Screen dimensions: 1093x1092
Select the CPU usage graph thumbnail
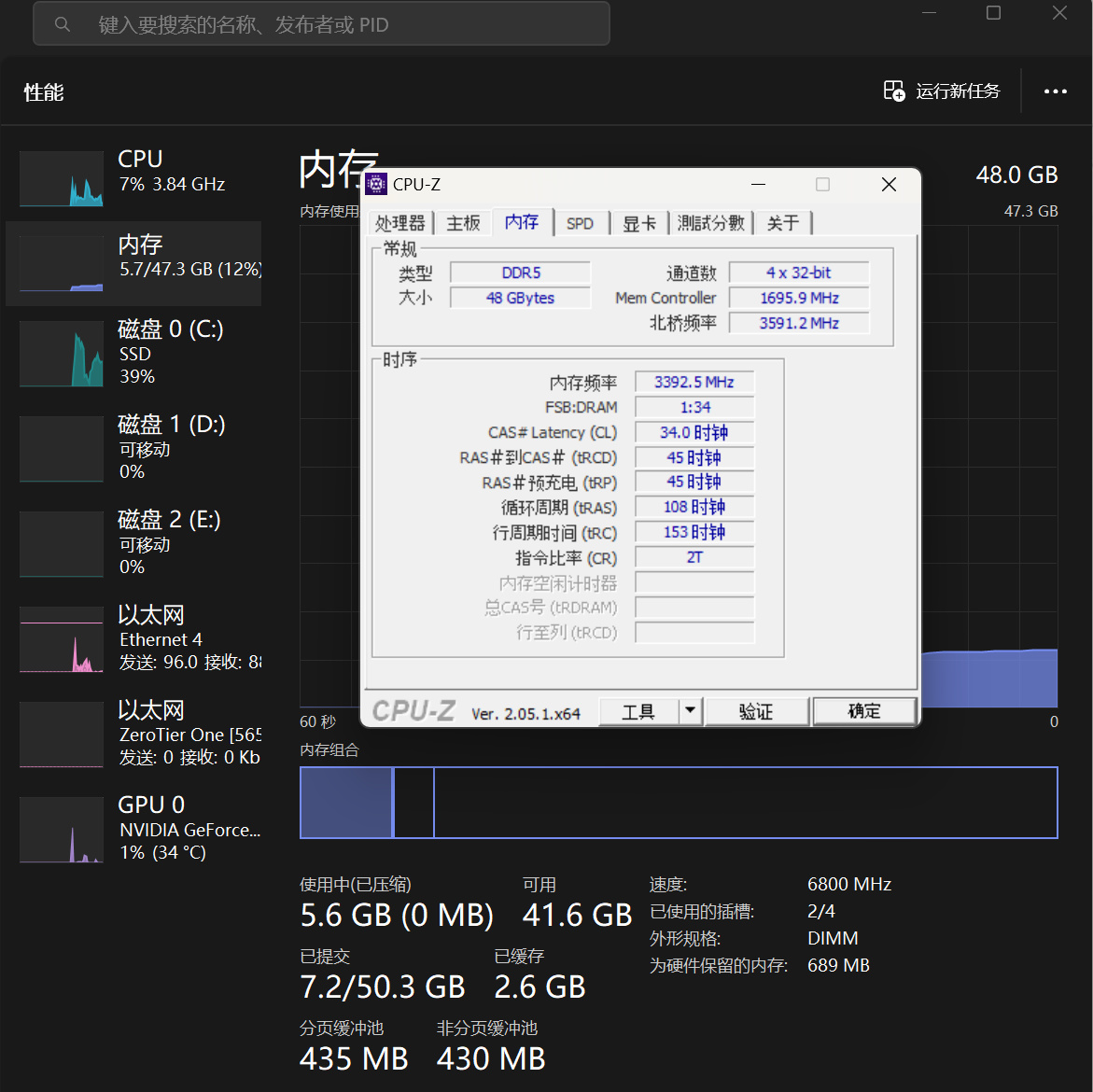(62, 178)
